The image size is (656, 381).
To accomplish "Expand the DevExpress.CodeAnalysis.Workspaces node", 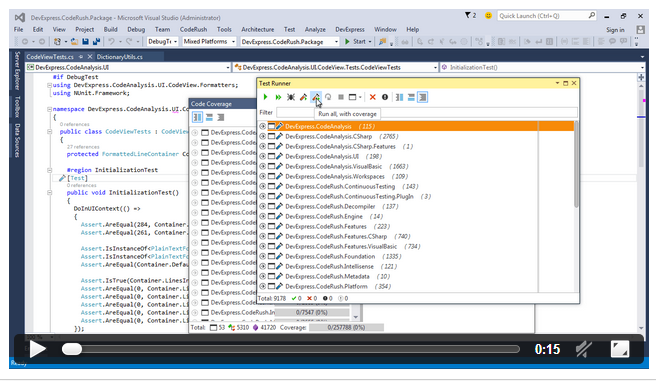I will (x=262, y=176).
